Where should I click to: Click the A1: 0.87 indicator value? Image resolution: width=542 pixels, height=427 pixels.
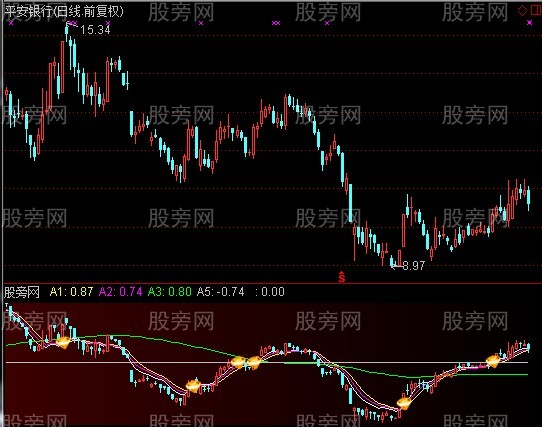click(x=72, y=292)
